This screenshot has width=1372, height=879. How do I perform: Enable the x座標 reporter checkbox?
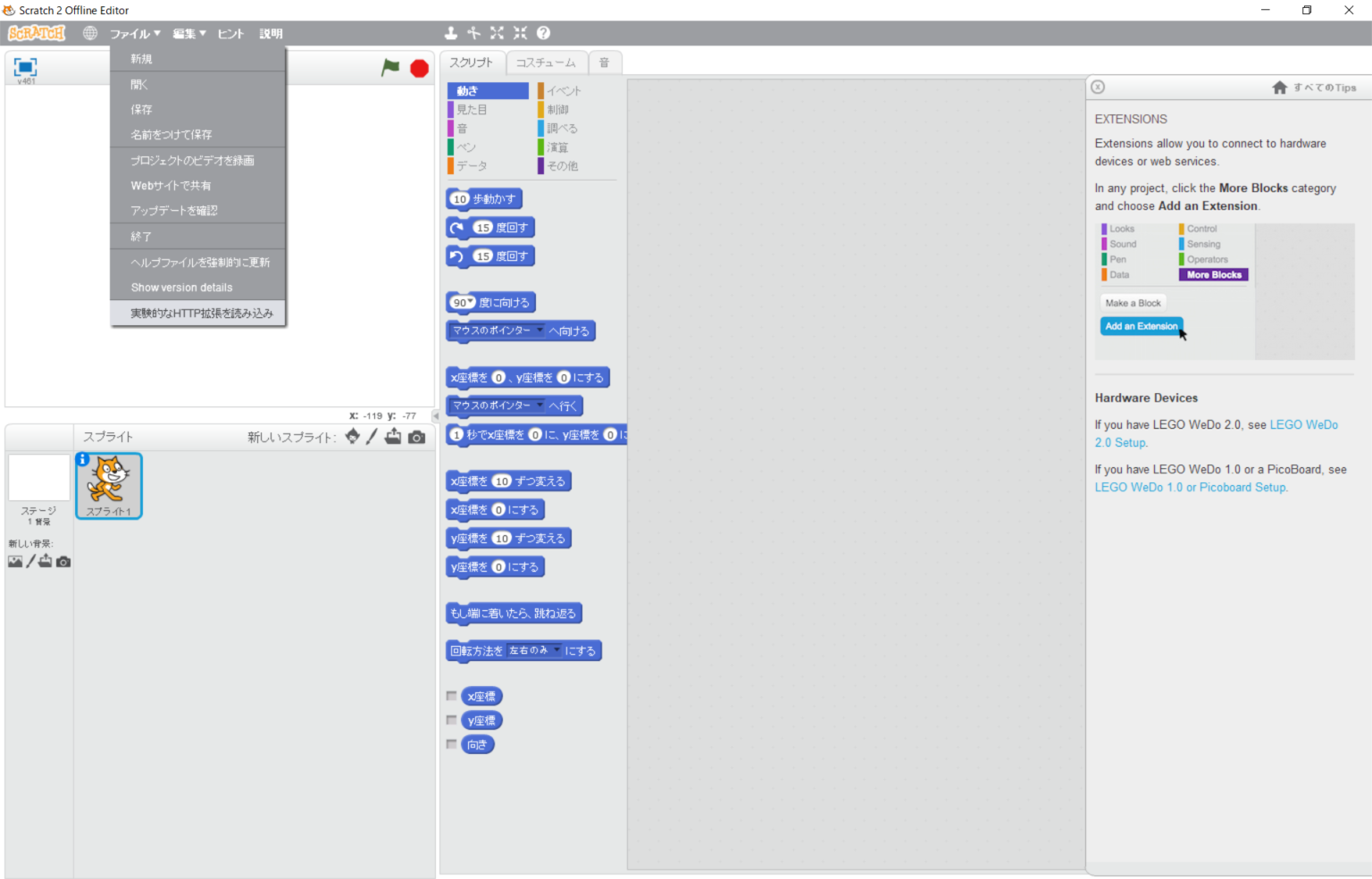click(452, 696)
